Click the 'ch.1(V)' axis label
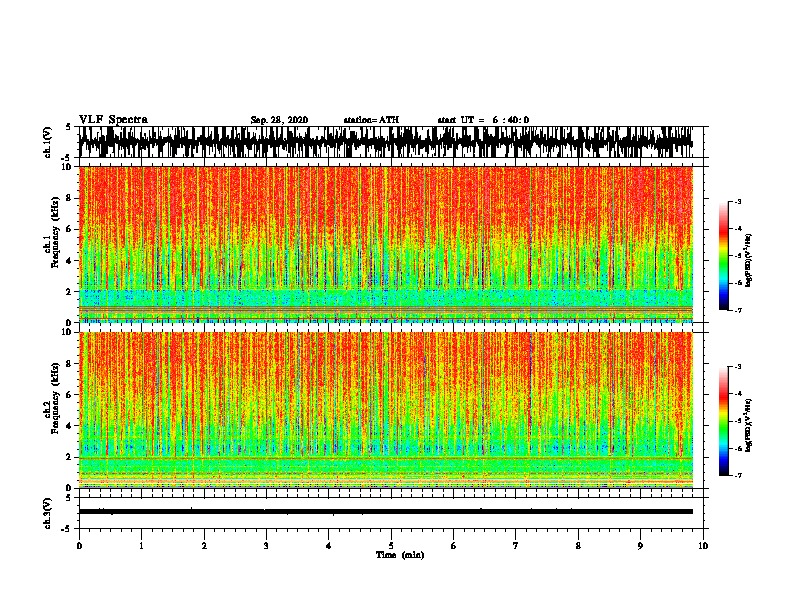This screenshot has width=792, height=612. pos(47,142)
